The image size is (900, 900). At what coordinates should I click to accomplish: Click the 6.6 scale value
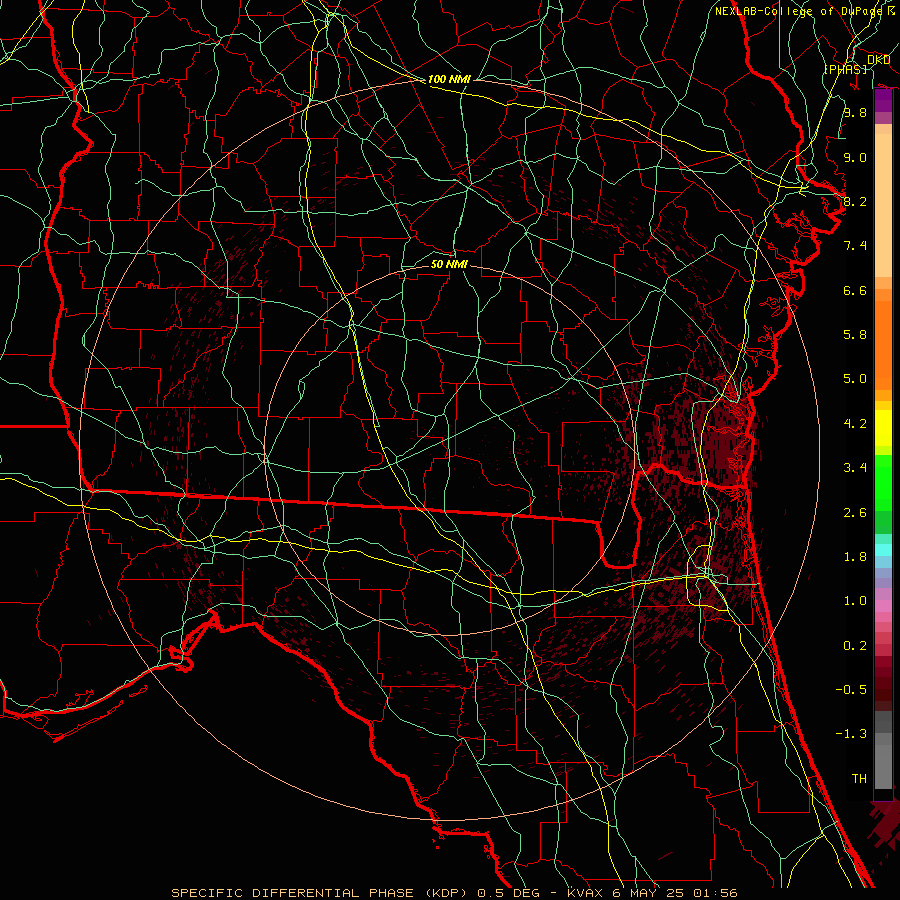coord(855,290)
